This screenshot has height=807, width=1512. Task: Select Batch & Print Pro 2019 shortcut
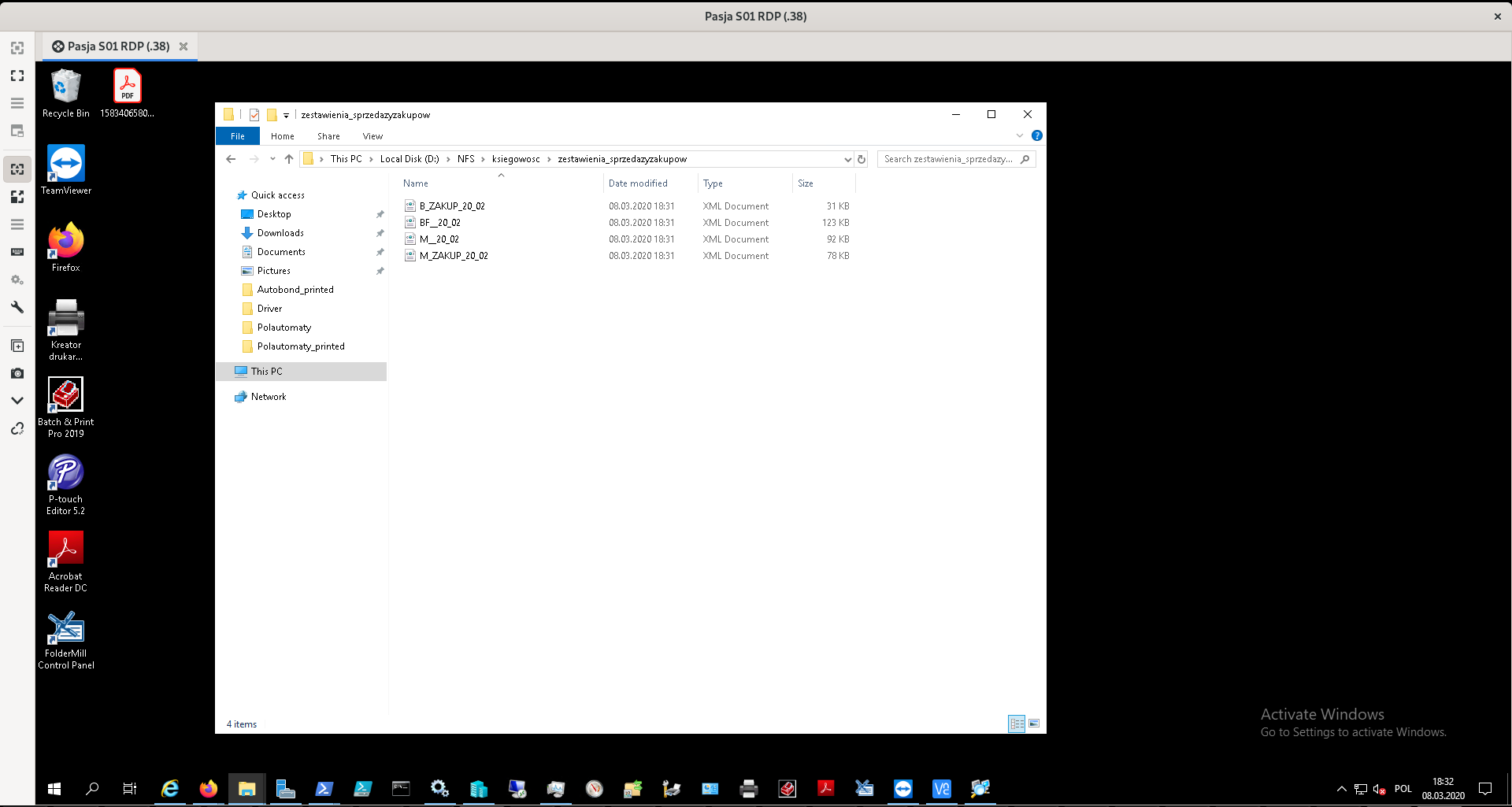66,407
